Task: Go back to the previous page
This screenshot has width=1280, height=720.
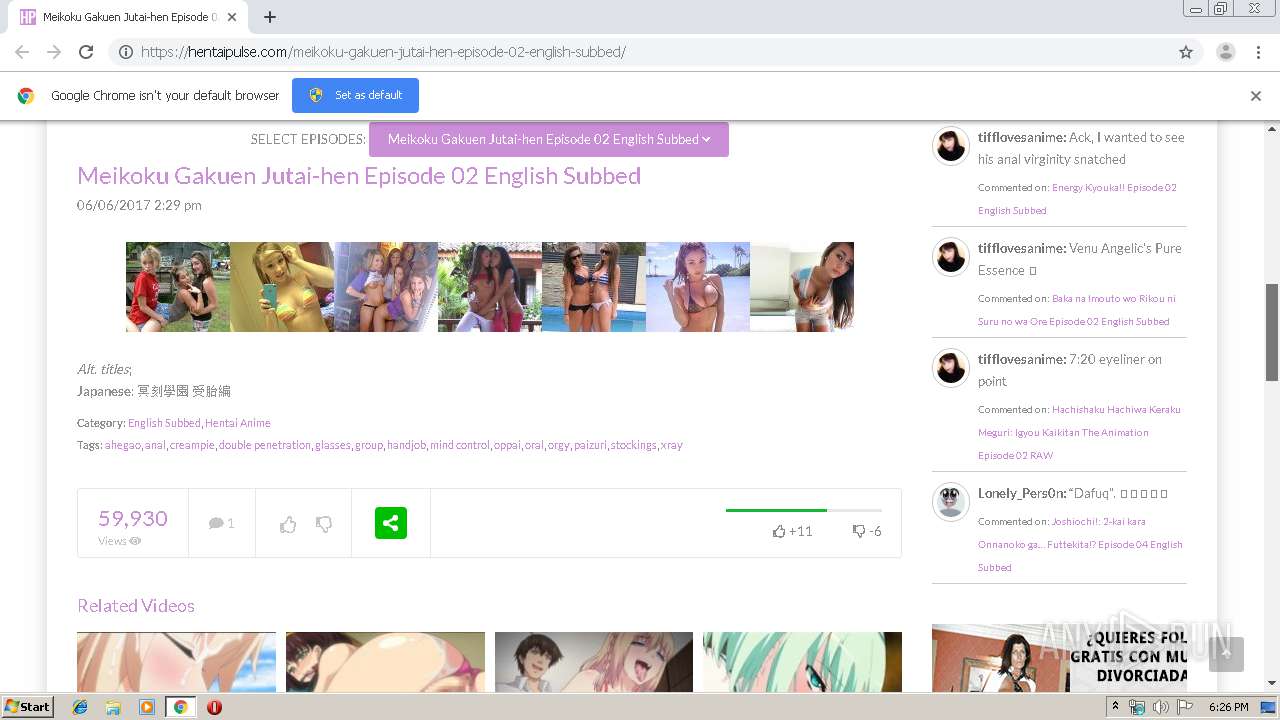Action: (22, 52)
